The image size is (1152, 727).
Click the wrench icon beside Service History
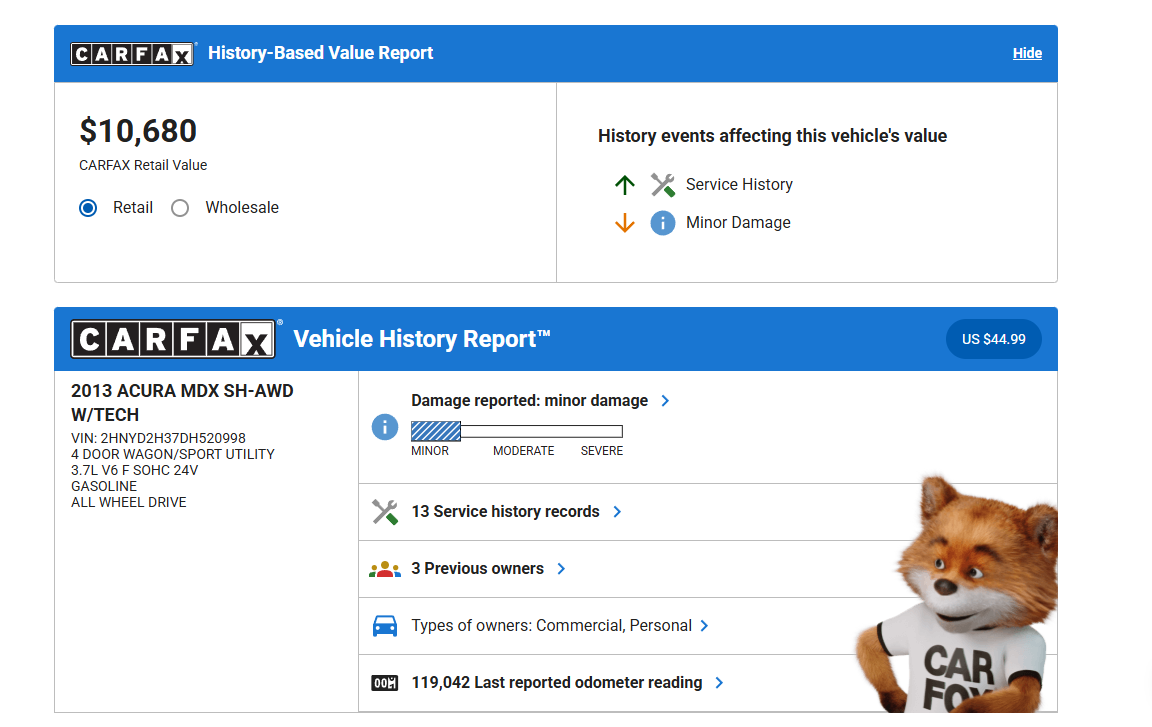pyautogui.click(x=662, y=185)
